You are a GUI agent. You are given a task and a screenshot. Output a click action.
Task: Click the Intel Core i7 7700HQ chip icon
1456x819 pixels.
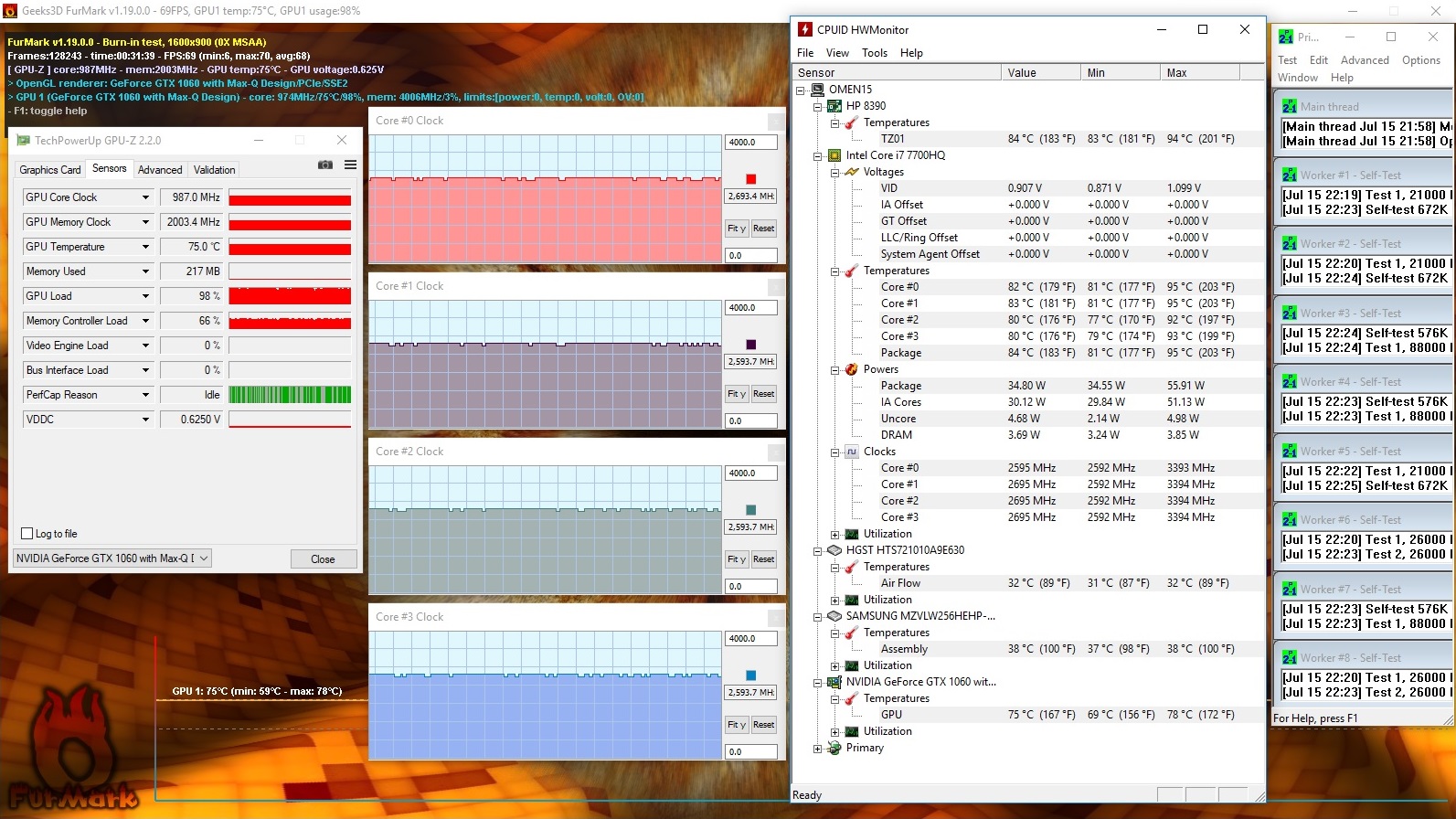(834, 155)
